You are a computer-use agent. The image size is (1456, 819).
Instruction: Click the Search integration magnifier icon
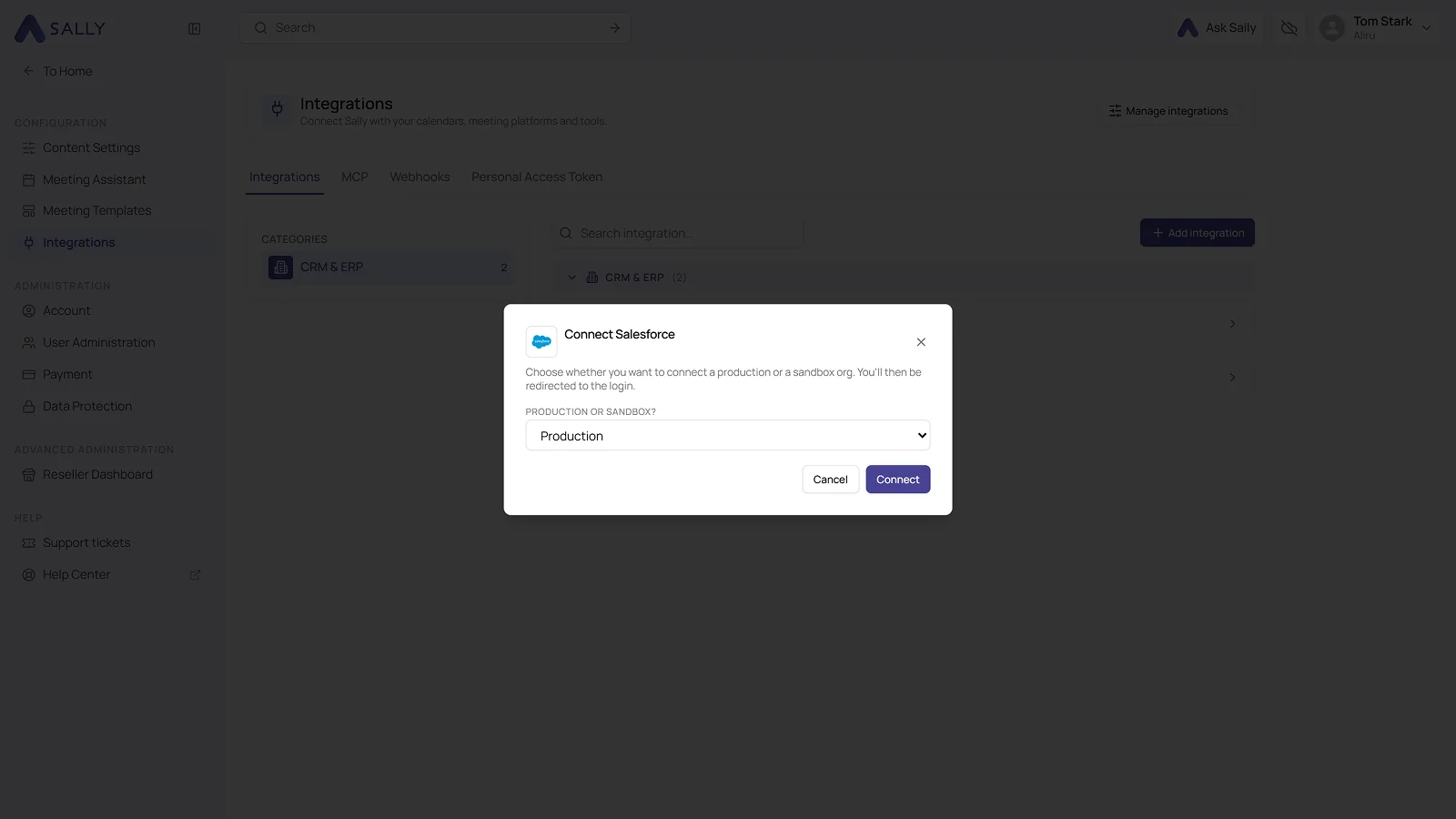click(565, 233)
